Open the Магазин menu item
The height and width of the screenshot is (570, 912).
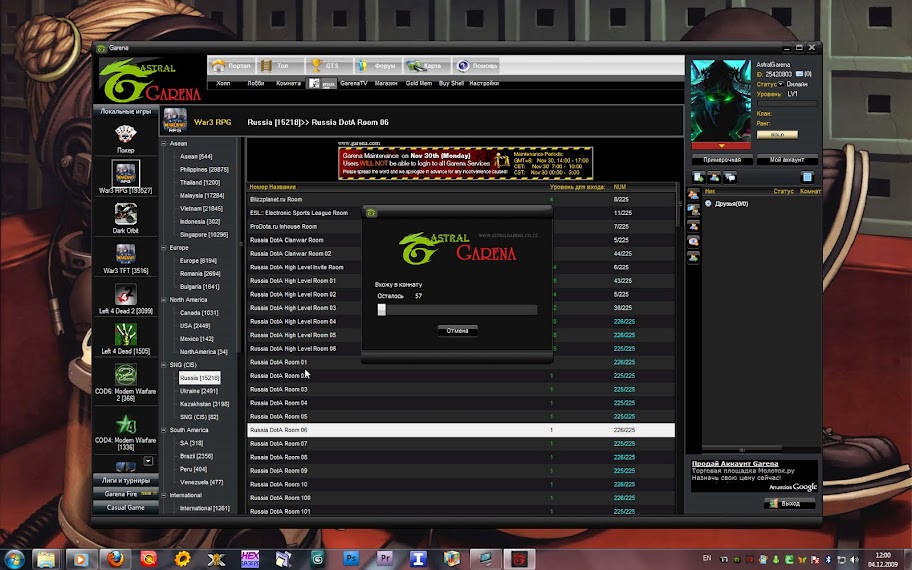tap(386, 84)
